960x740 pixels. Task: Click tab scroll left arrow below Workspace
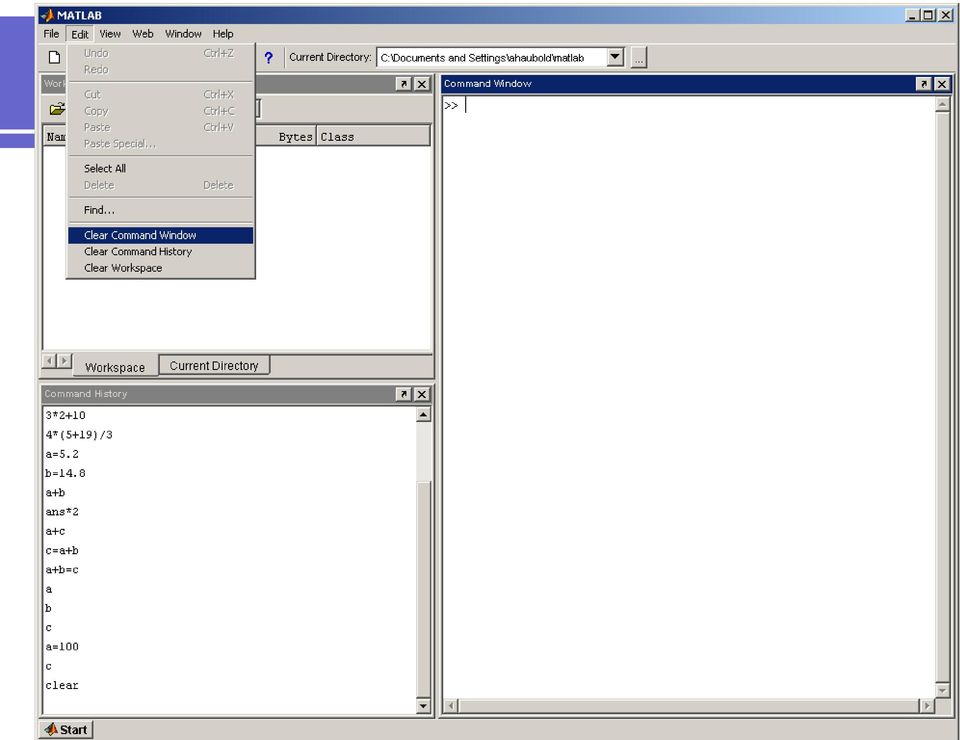coord(50,361)
